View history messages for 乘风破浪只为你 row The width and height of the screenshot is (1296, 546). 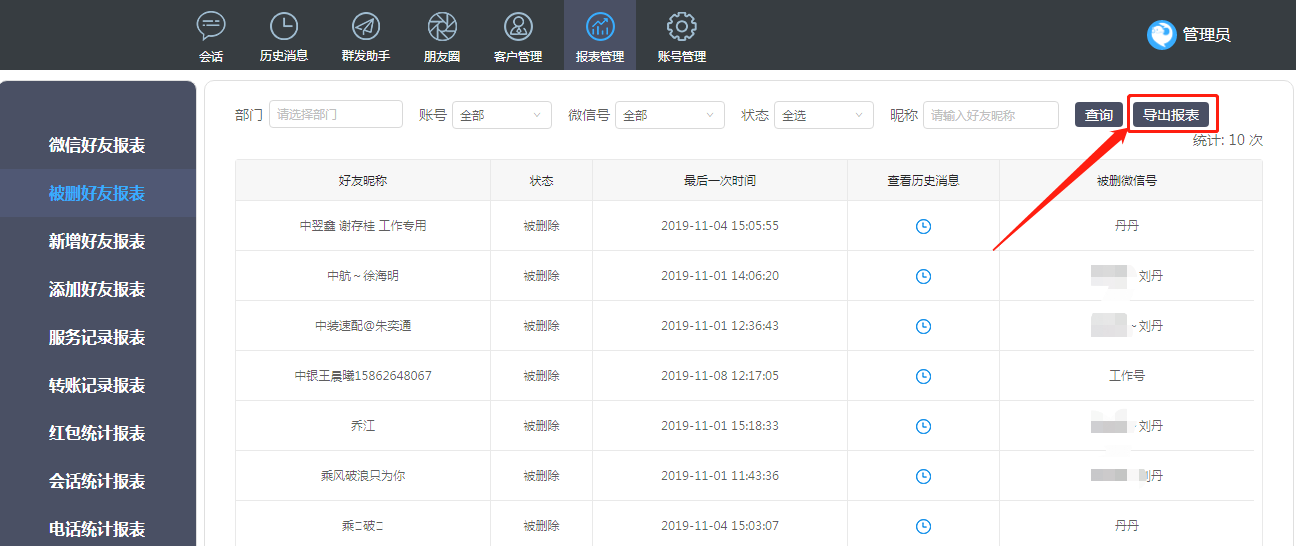pyautogui.click(x=923, y=476)
